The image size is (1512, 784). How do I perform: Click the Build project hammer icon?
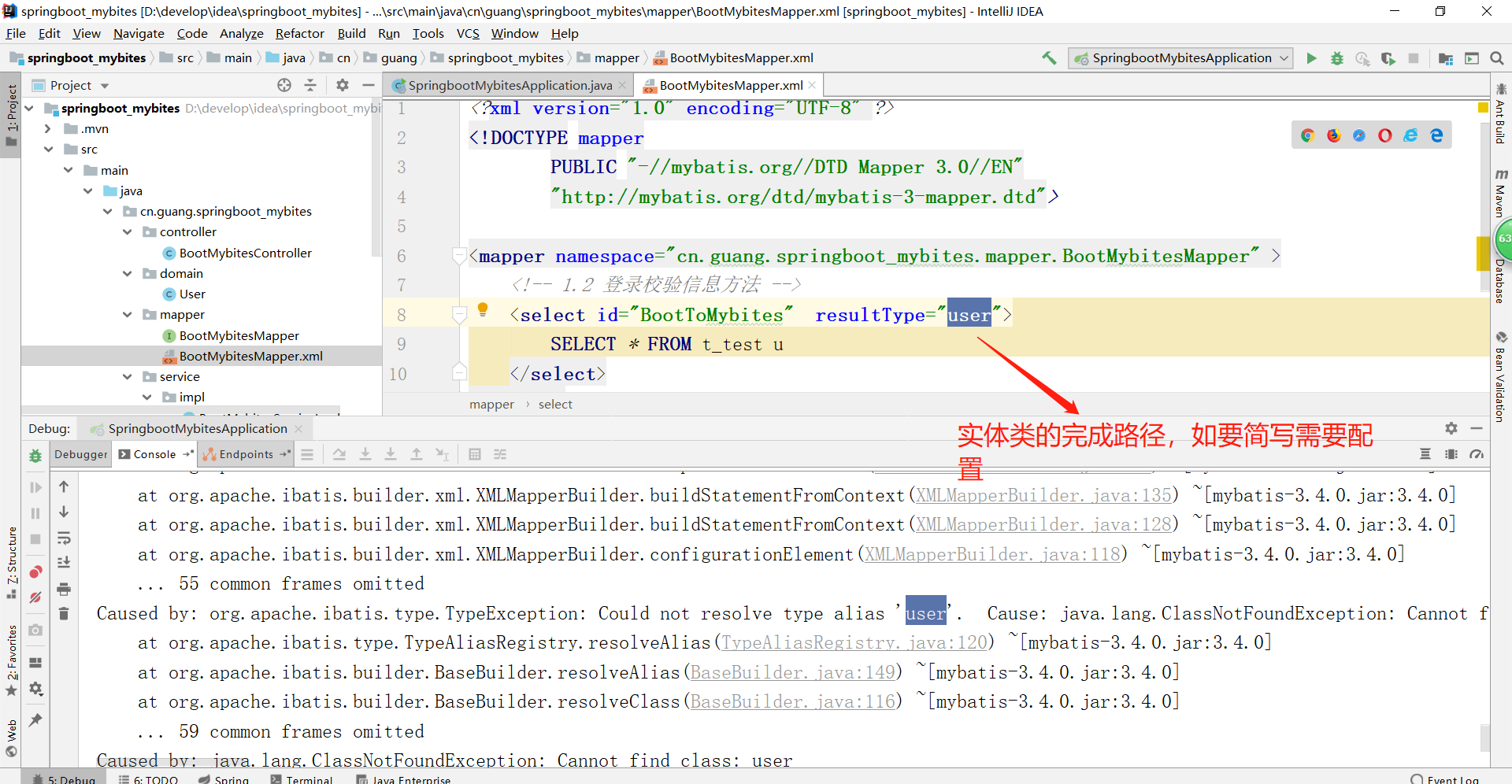click(1049, 58)
